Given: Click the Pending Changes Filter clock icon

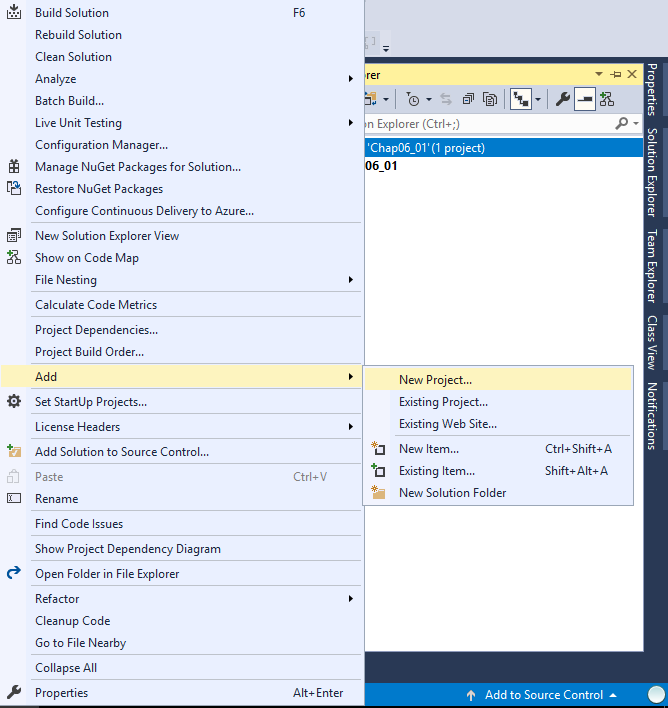Looking at the screenshot, I should pyautogui.click(x=413, y=99).
